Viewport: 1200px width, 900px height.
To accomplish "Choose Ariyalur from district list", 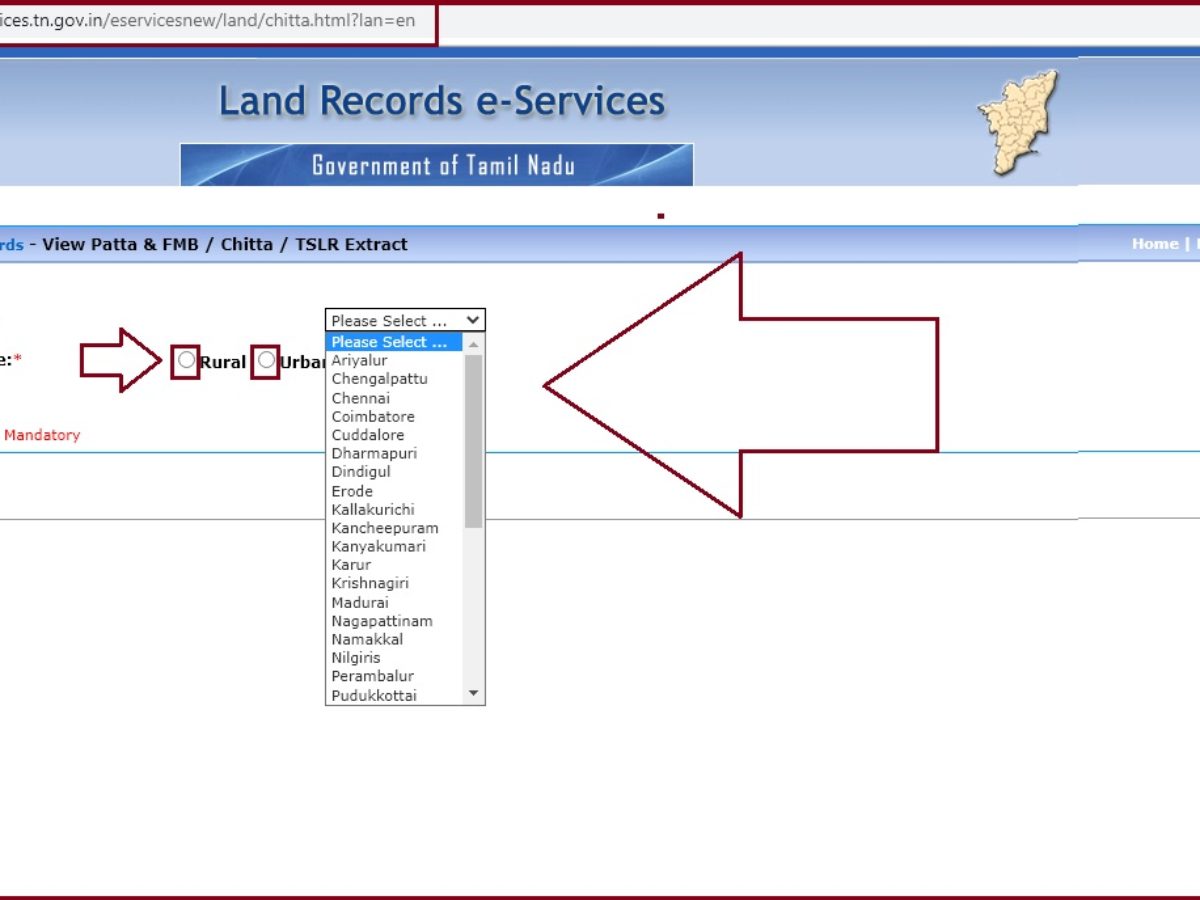I will click(x=359, y=360).
